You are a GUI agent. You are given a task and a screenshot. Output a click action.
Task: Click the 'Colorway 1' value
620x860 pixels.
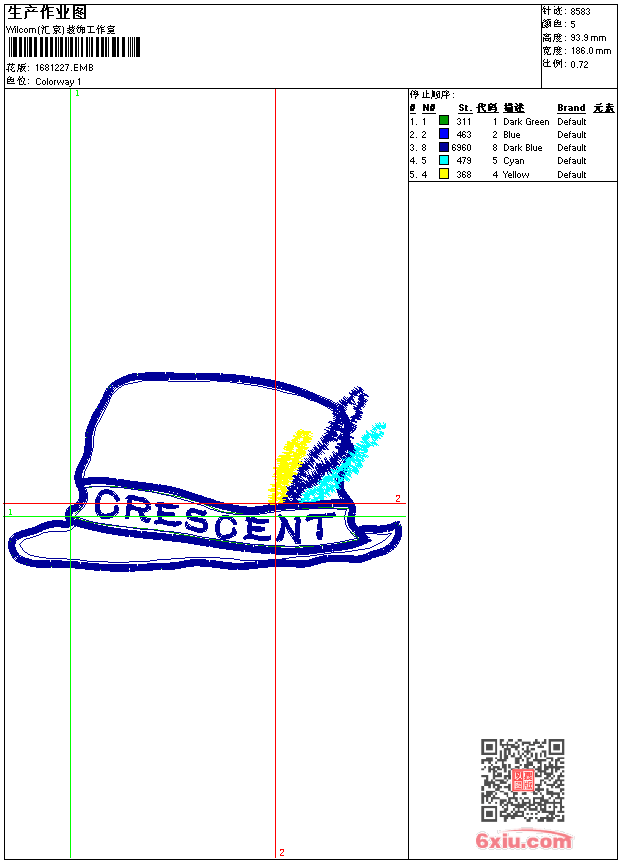pyautogui.click(x=58, y=82)
